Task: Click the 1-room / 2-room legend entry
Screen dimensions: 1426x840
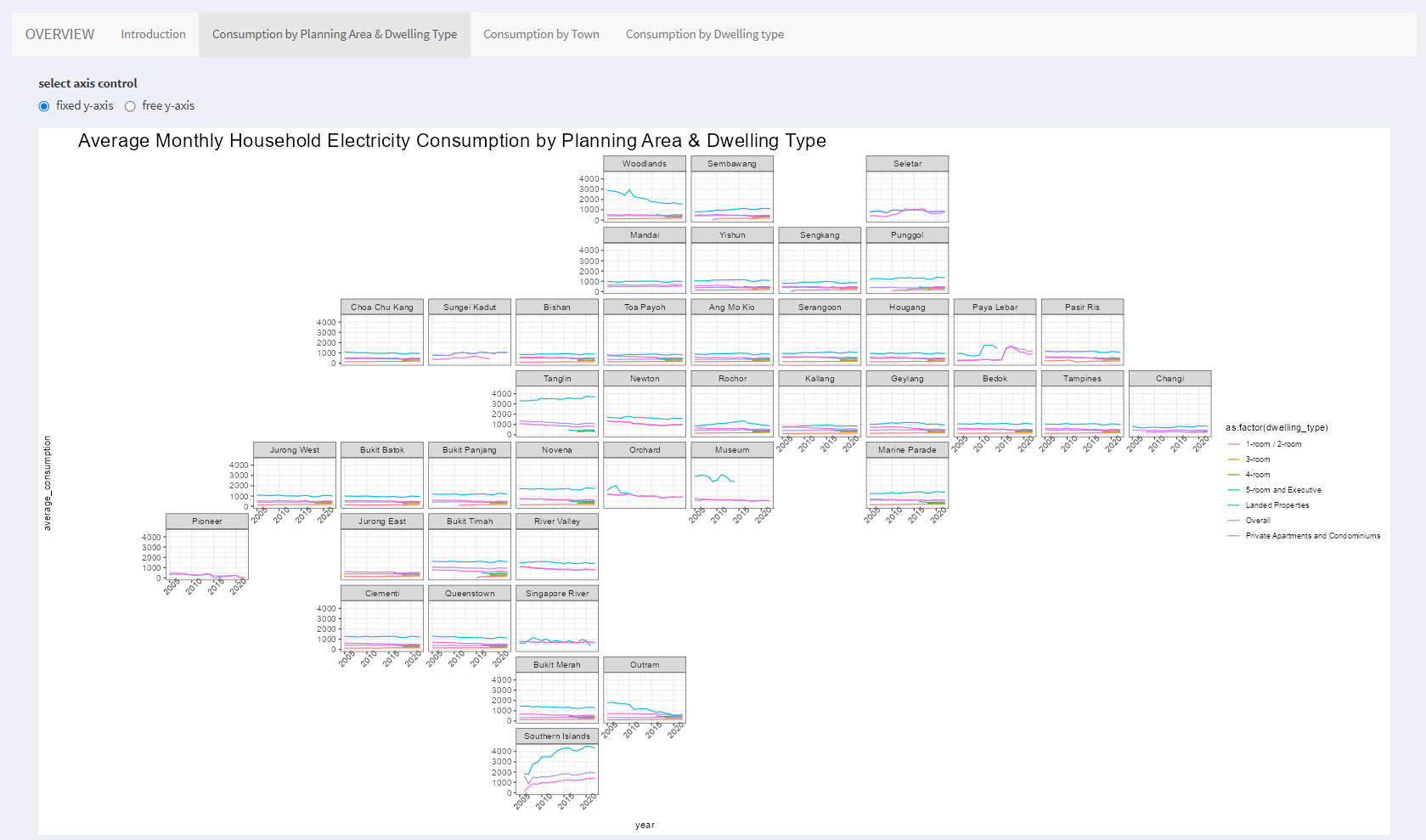Action: tap(1272, 444)
